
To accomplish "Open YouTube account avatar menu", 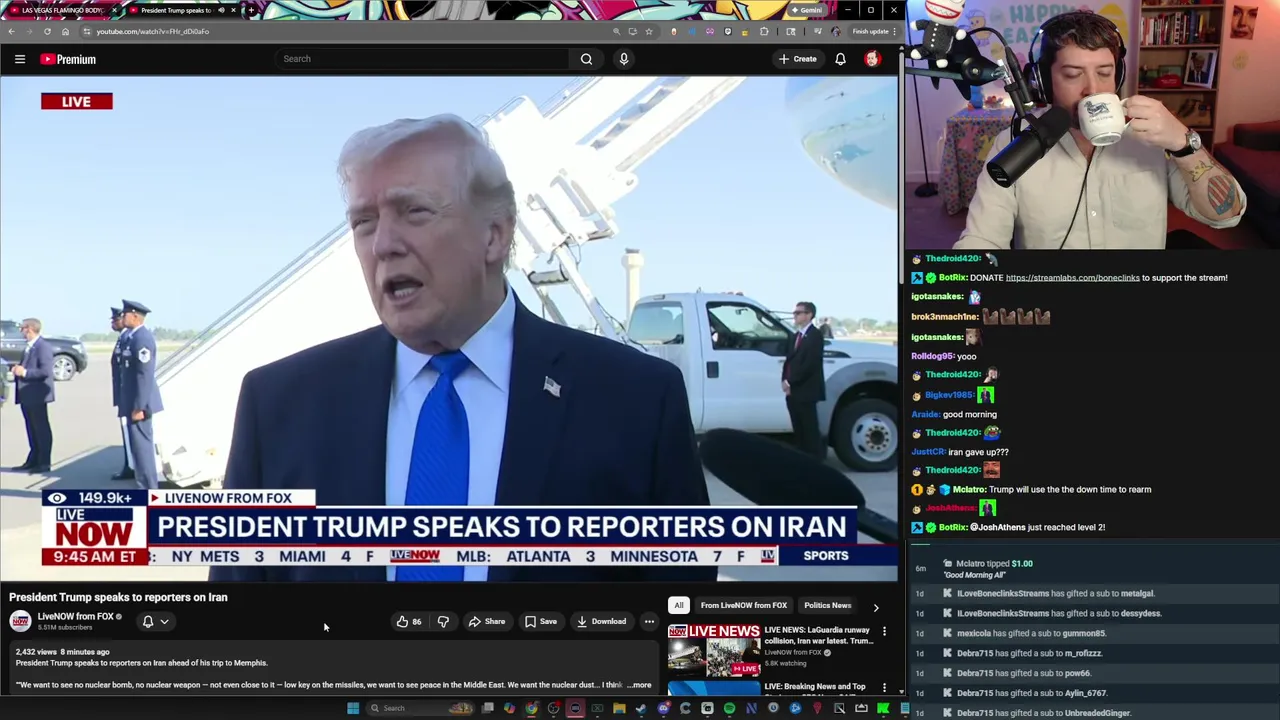I will [x=872, y=59].
